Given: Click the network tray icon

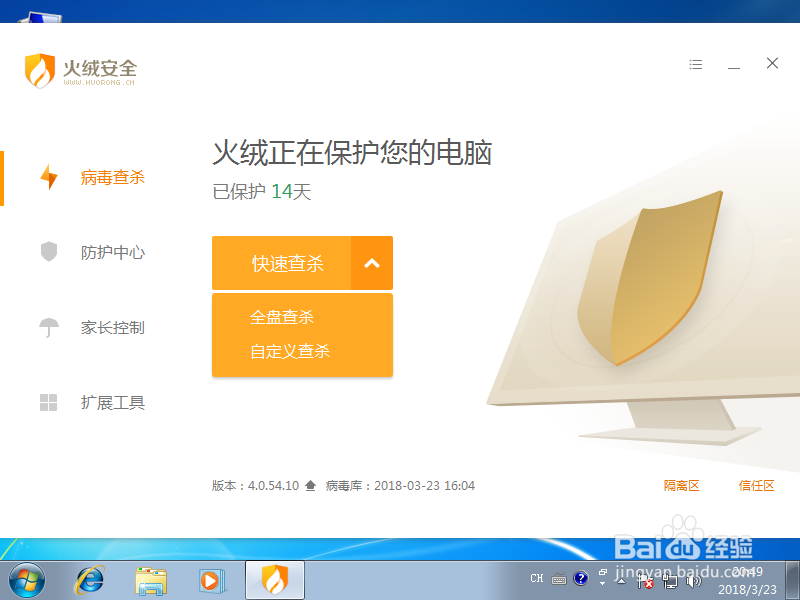Looking at the screenshot, I should (x=670, y=581).
